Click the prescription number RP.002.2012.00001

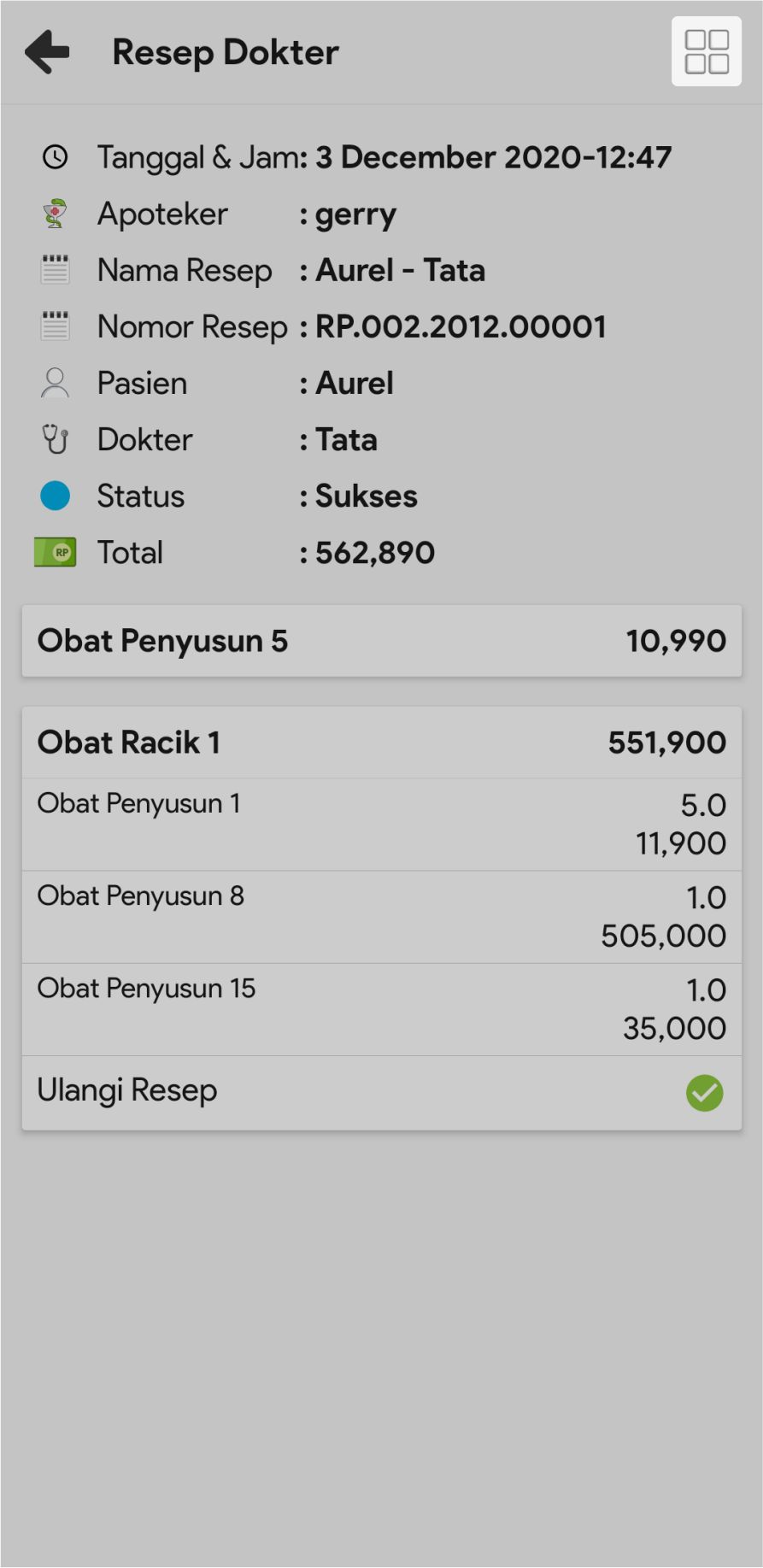461,326
